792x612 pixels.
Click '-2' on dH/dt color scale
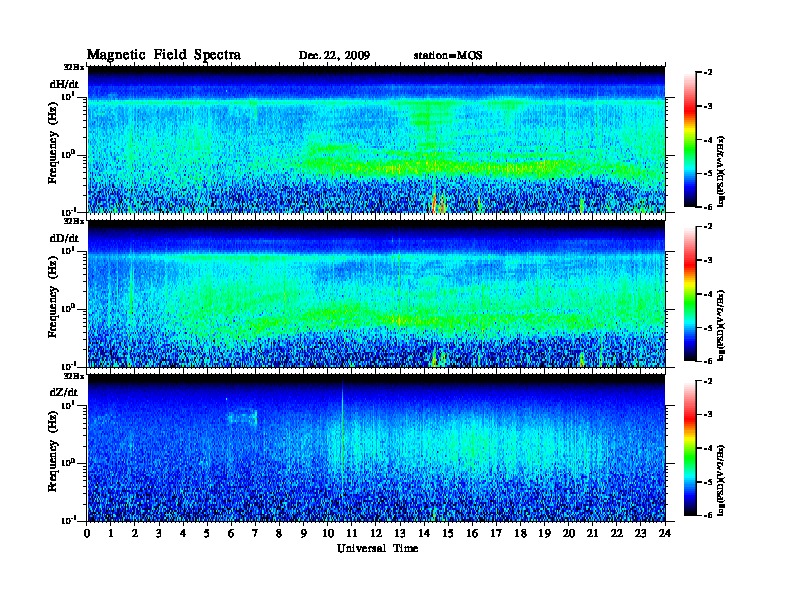click(x=708, y=73)
